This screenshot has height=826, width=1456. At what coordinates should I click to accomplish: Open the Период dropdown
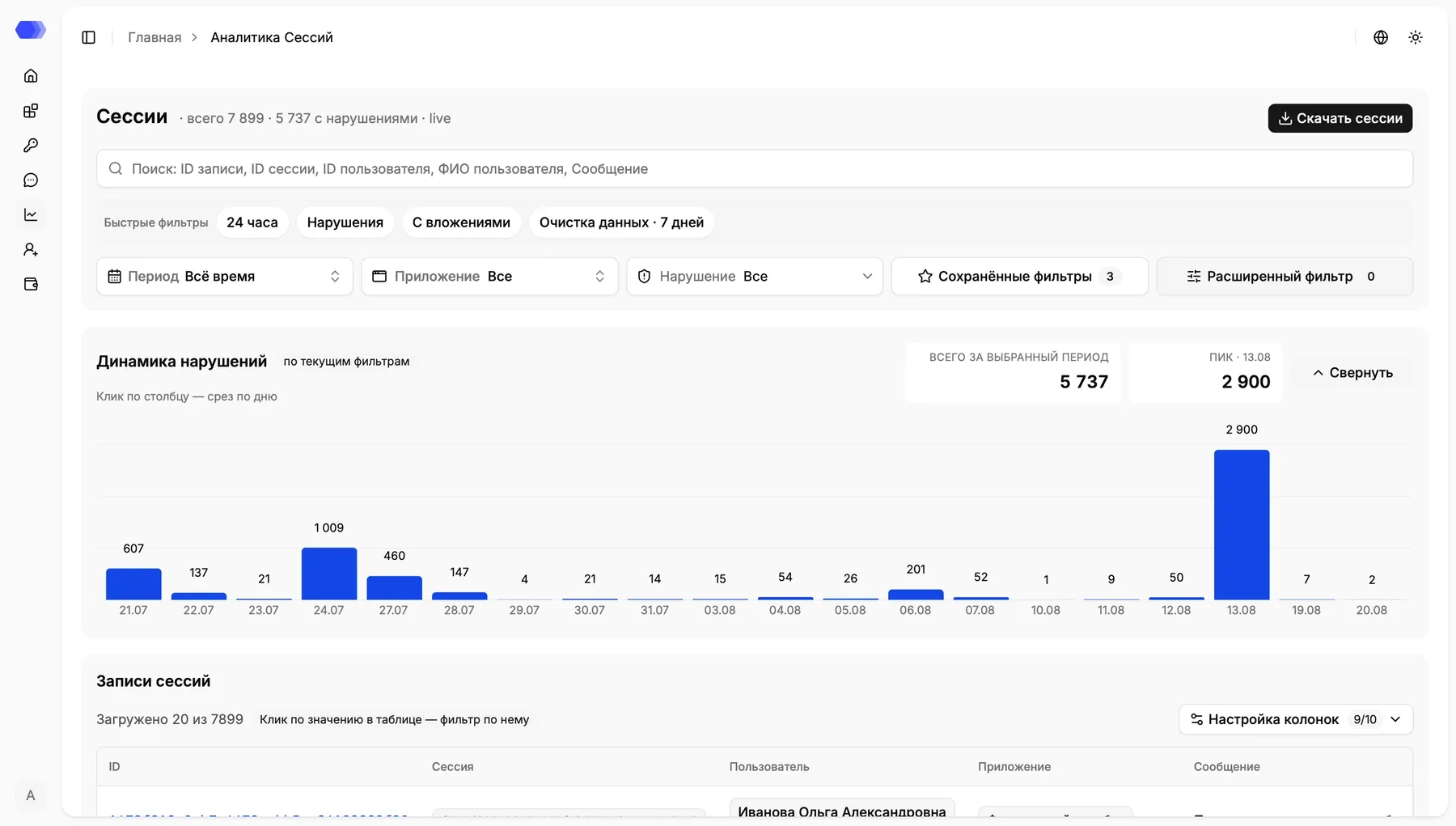[225, 277]
